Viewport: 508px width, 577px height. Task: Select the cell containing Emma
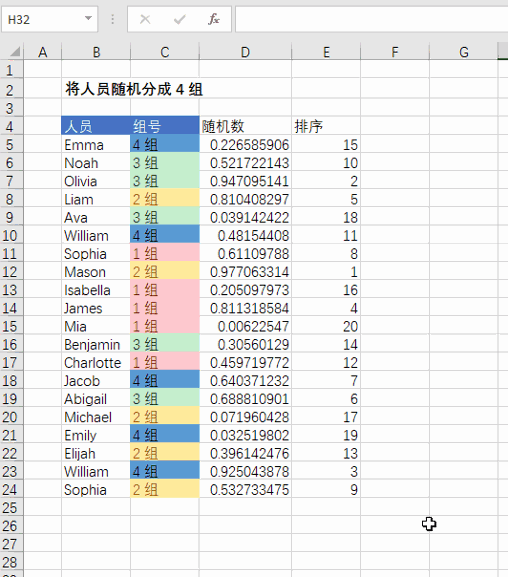[x=96, y=145]
